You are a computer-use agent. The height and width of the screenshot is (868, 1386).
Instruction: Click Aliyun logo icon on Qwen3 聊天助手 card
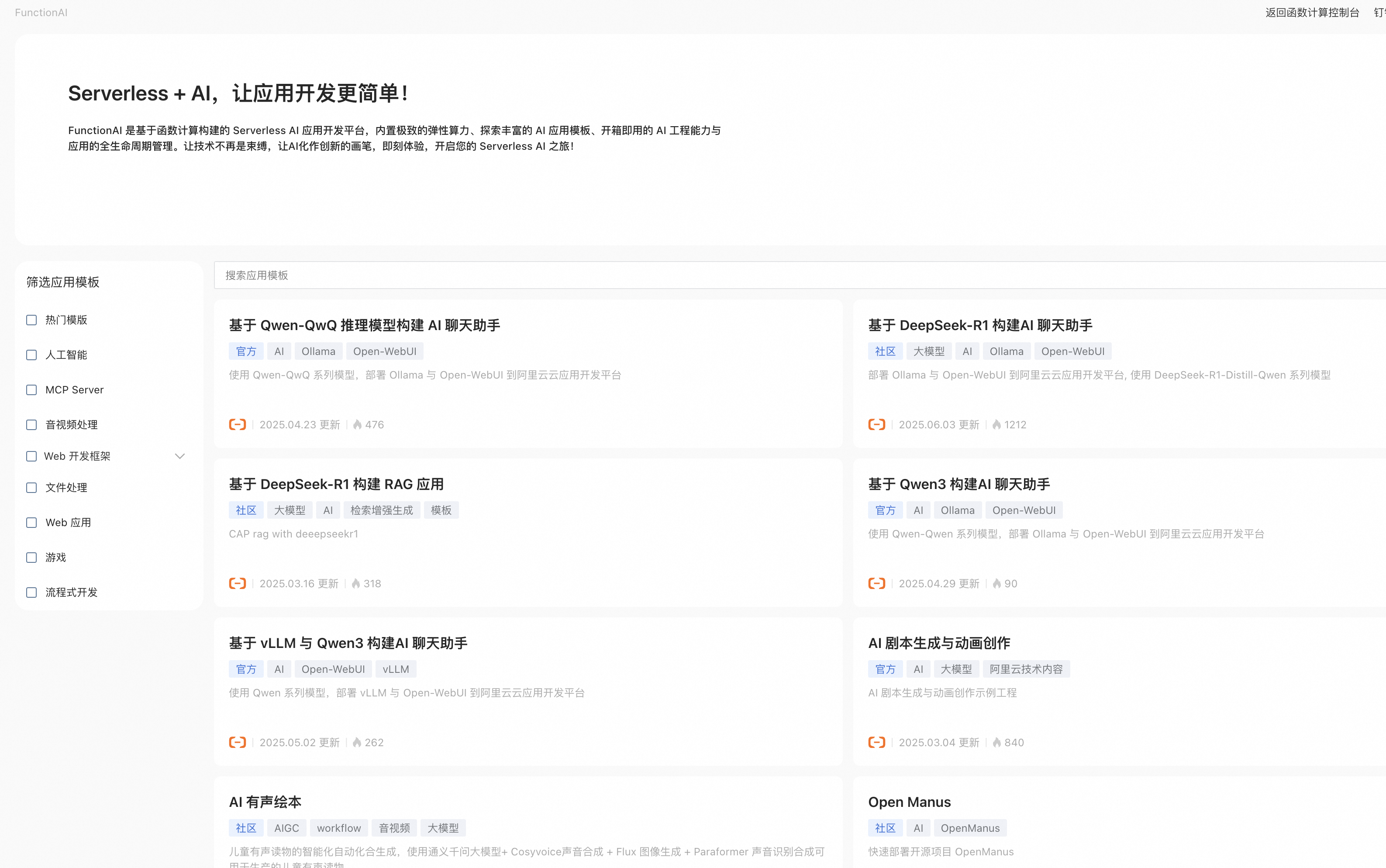(x=877, y=584)
